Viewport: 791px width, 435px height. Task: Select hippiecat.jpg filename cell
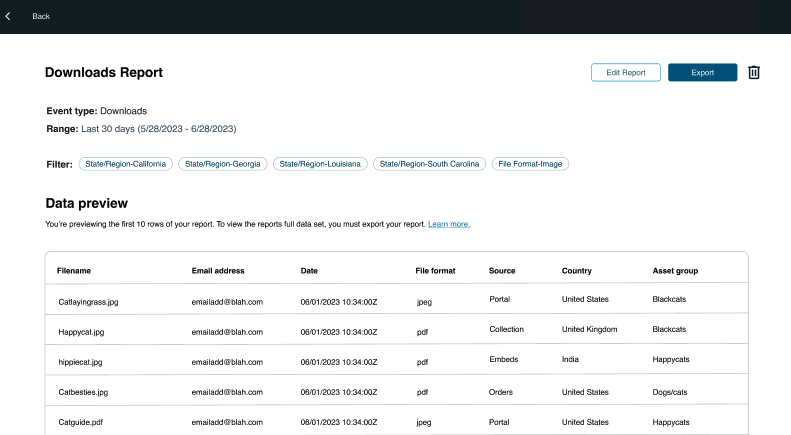coord(80,362)
